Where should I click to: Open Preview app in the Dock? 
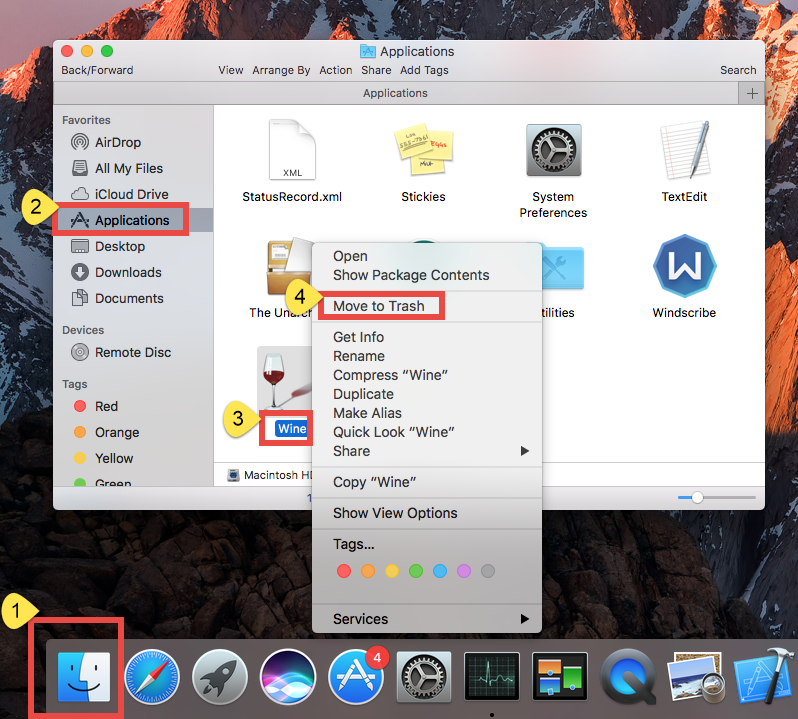click(x=696, y=677)
